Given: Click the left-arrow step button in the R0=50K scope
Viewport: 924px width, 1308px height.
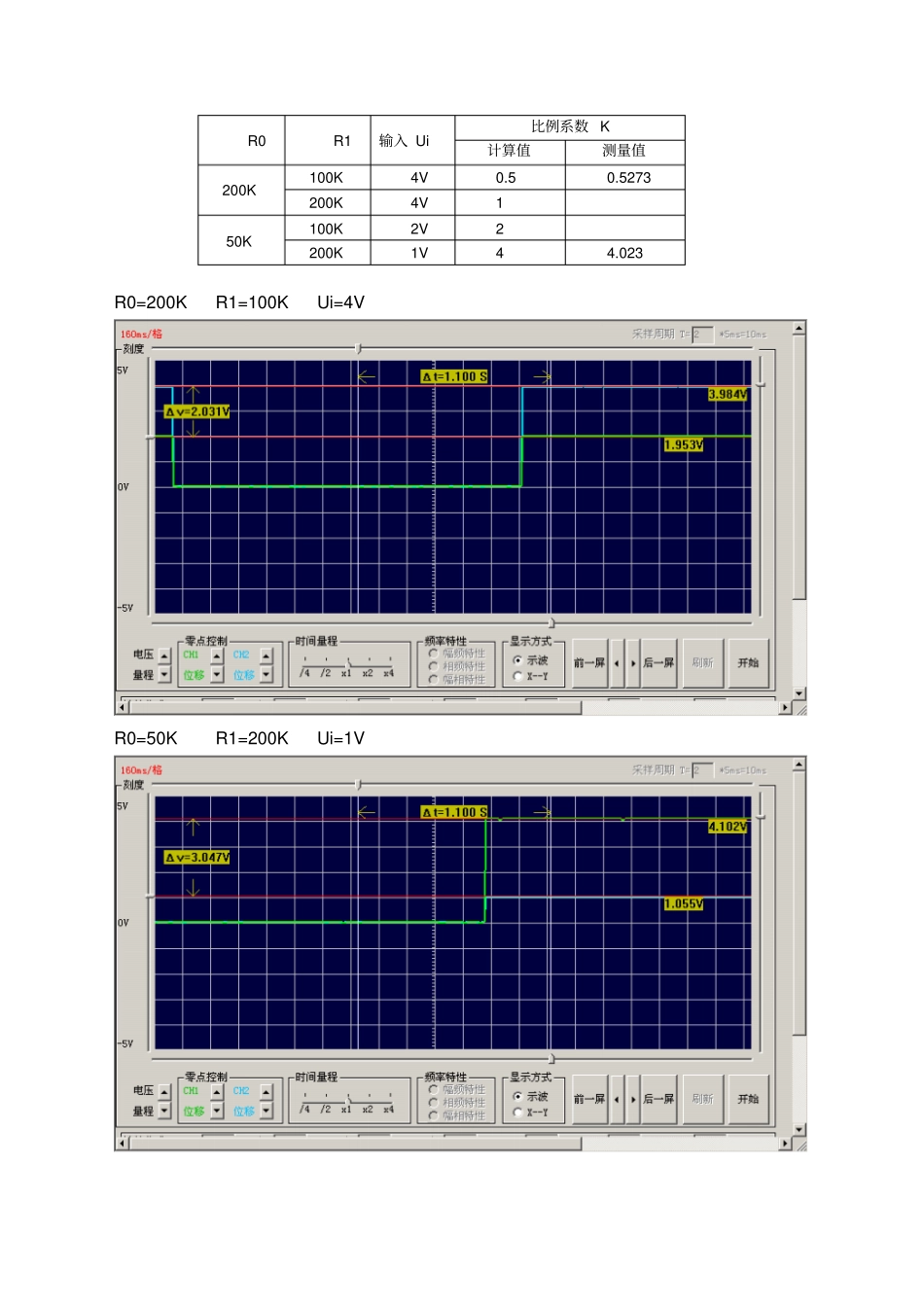Looking at the screenshot, I should 617,1099.
